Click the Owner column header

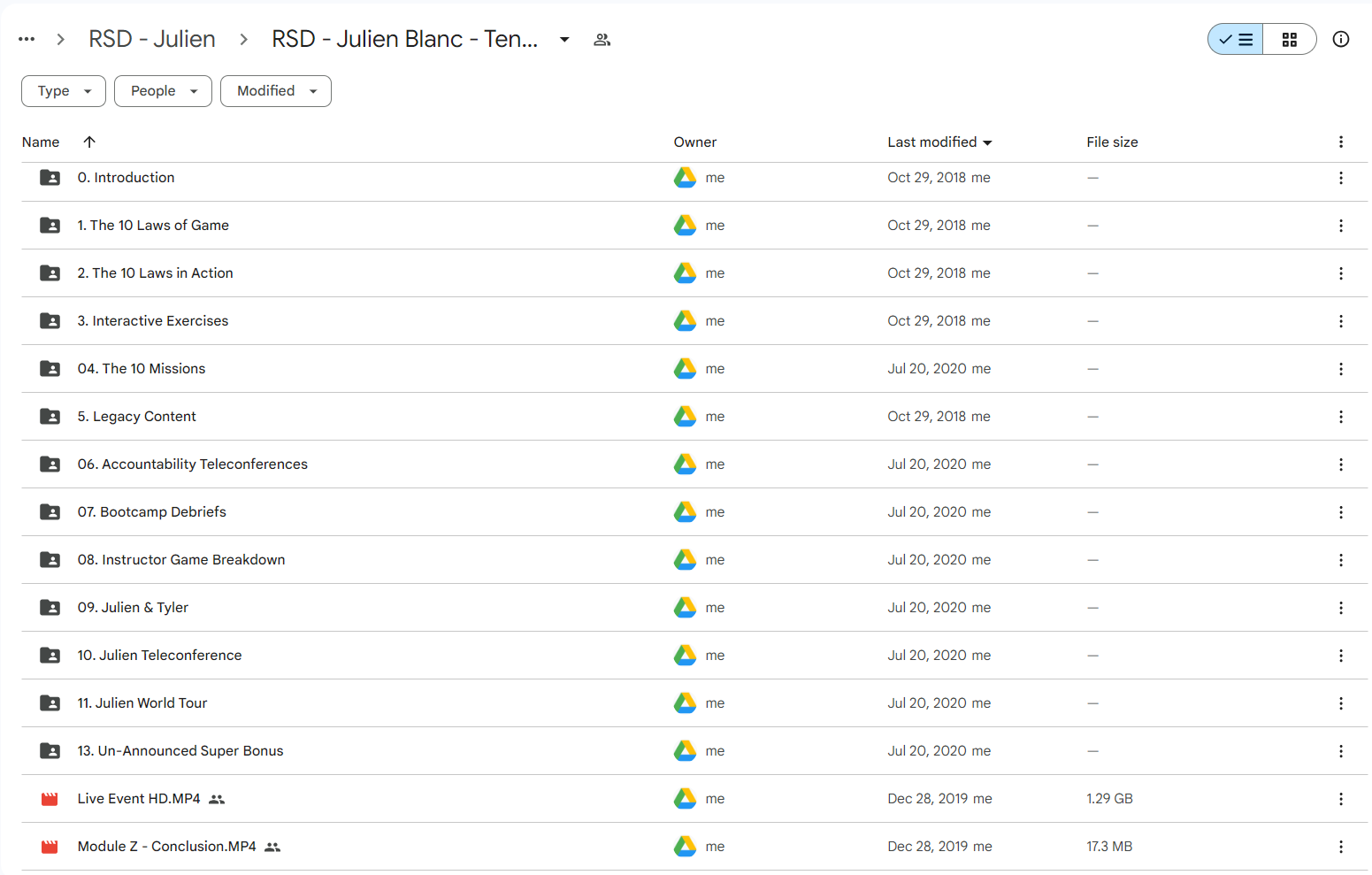(695, 142)
